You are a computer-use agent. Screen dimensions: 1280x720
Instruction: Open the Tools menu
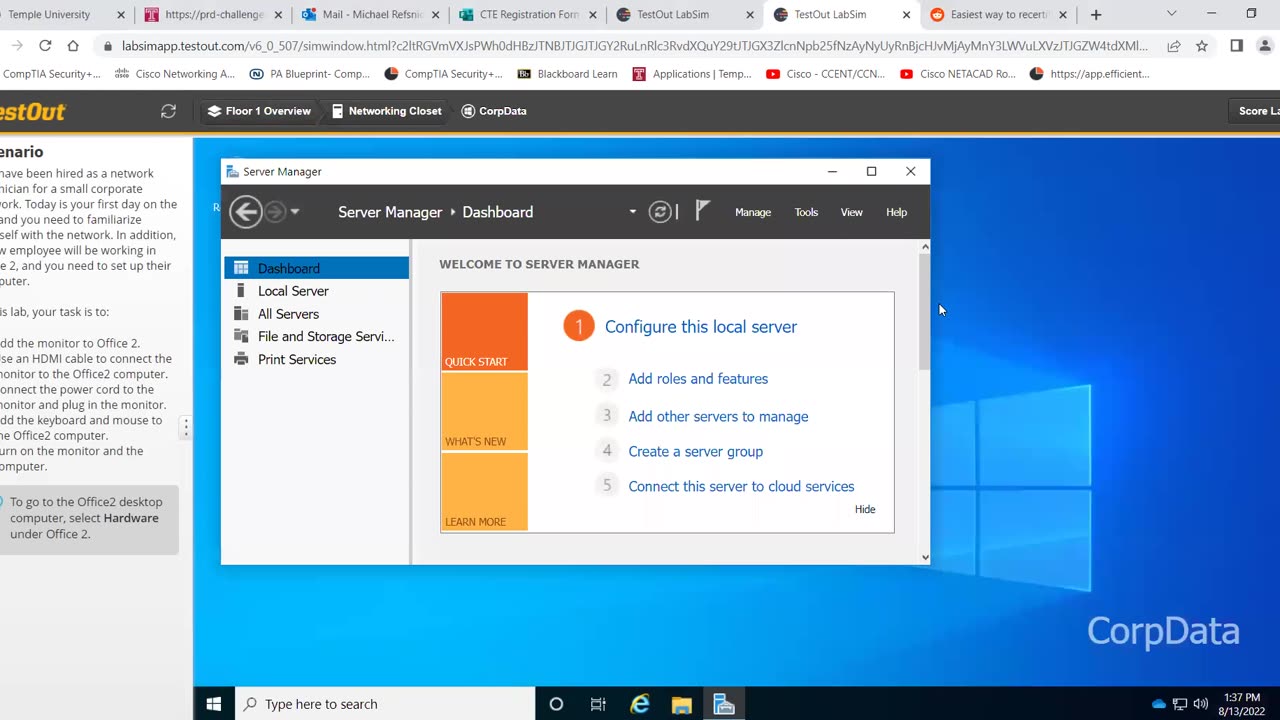coord(806,212)
